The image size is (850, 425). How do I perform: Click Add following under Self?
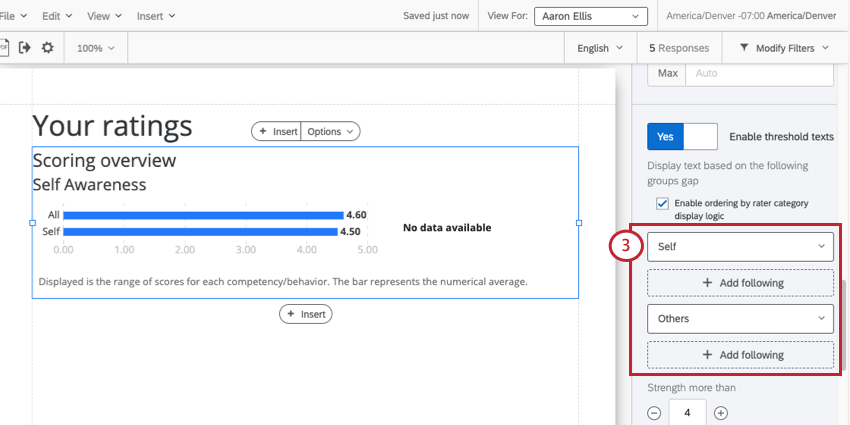pyautogui.click(x=740, y=283)
